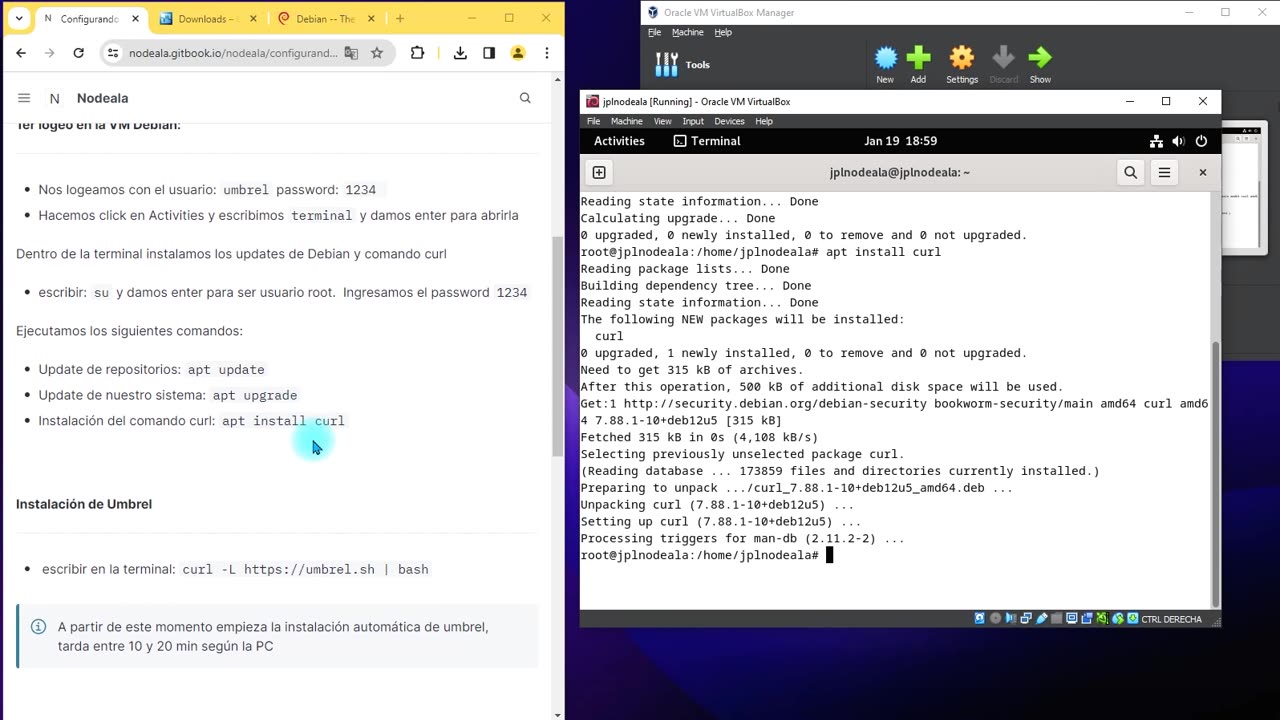1280x720 pixels.
Task: Close the Debian tab
Action: point(371,19)
